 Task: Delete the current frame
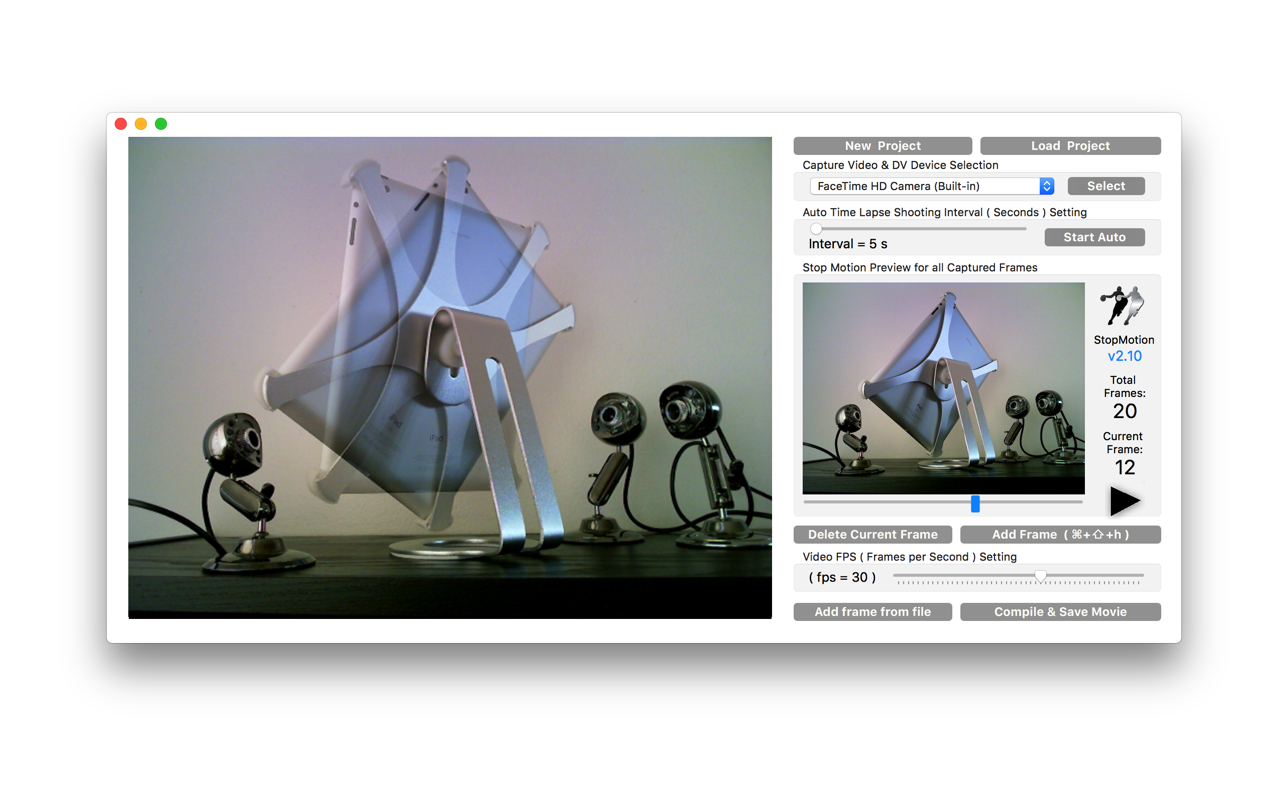coord(872,534)
